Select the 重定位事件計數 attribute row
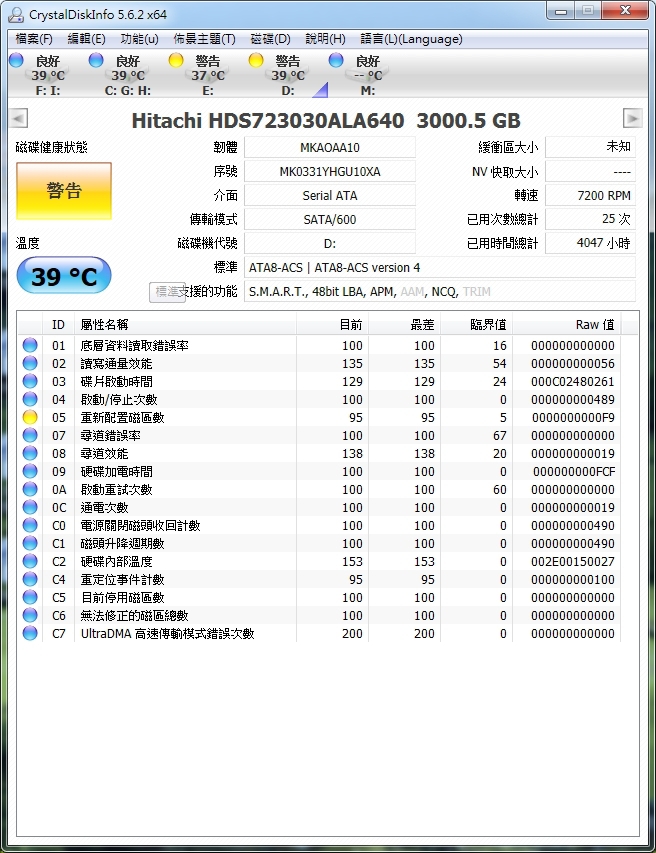This screenshot has height=853, width=656. (x=321, y=579)
